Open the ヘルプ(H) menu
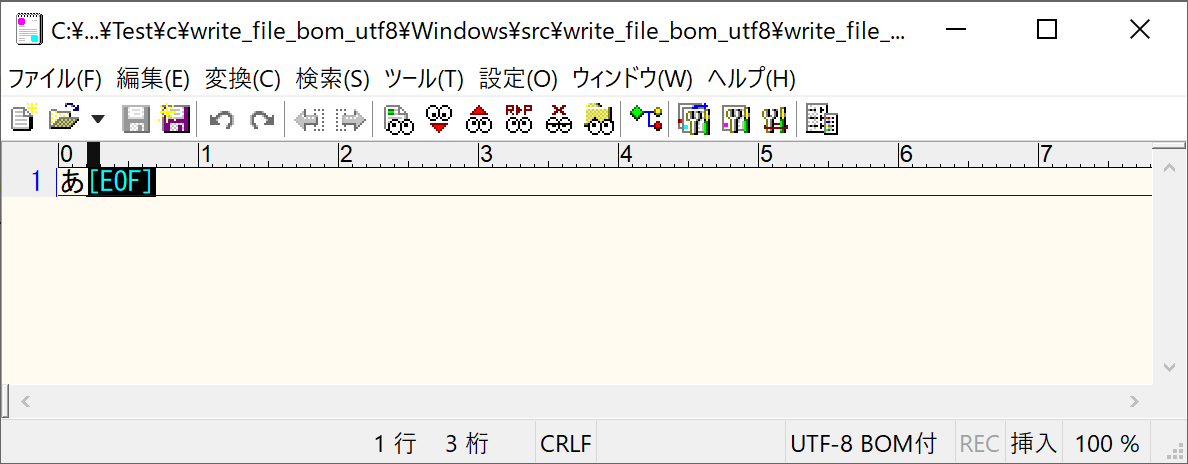Image resolution: width=1188 pixels, height=464 pixels. click(752, 78)
